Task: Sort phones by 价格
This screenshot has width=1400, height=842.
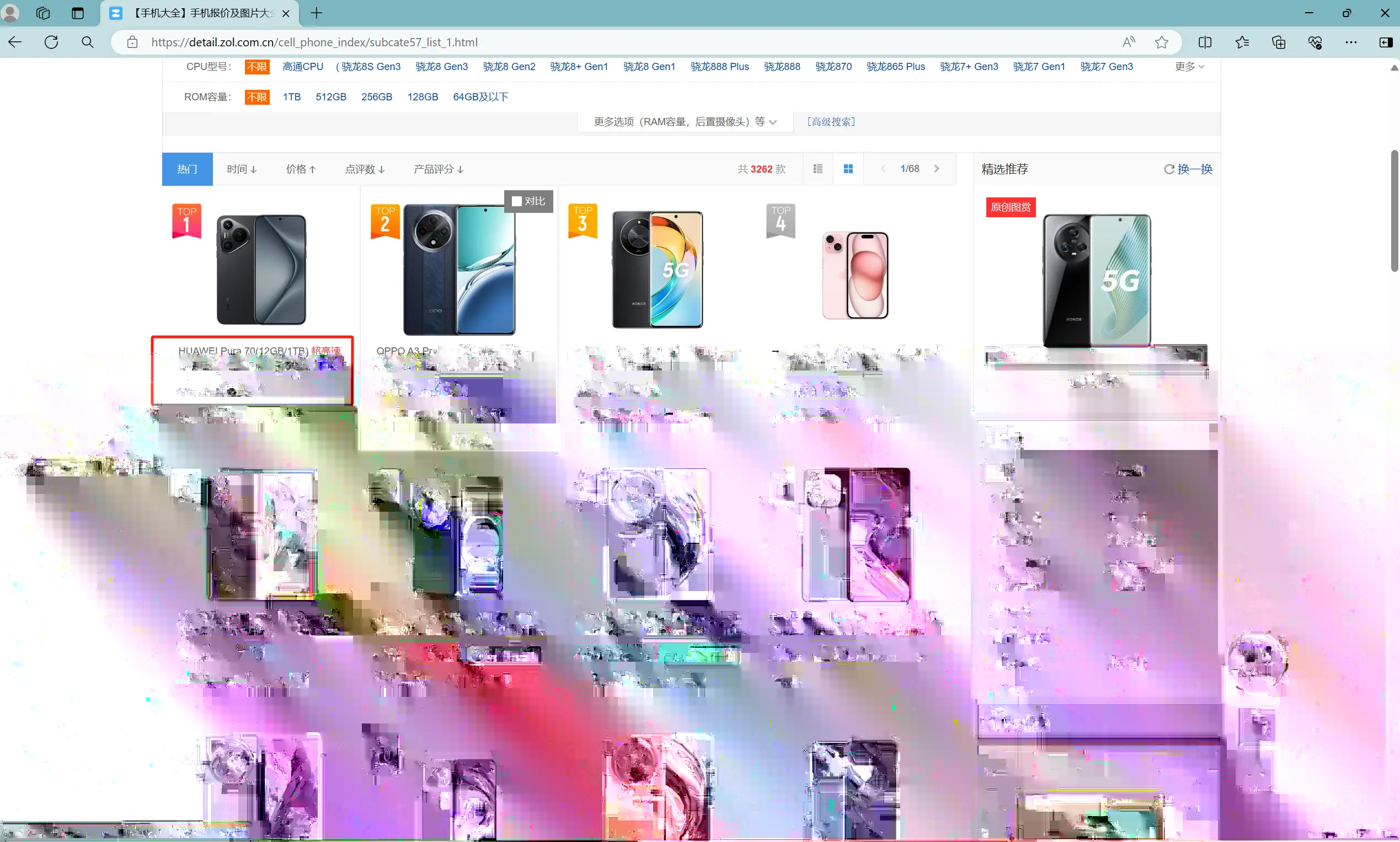Action: 301,169
